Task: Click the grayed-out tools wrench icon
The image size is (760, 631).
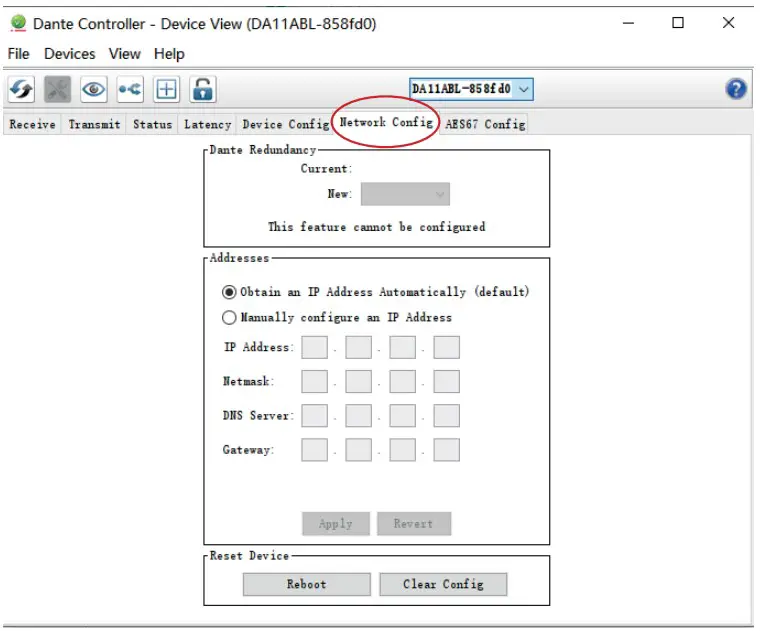Action: coord(57,89)
